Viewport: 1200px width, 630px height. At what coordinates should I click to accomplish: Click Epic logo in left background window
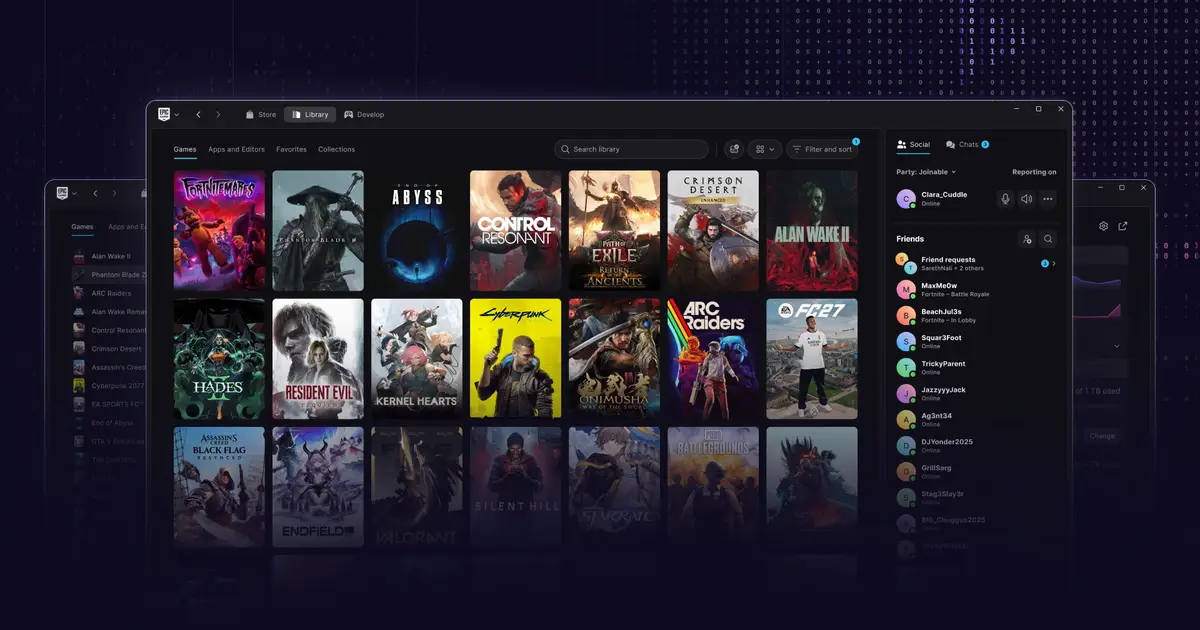point(62,193)
